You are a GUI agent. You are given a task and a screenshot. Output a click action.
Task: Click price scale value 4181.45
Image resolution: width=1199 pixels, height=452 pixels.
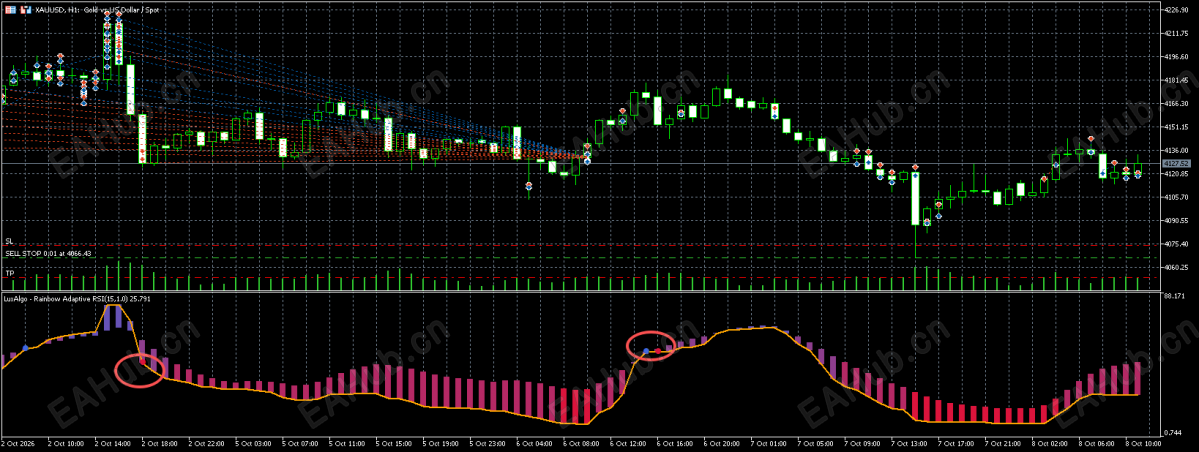click(1175, 80)
